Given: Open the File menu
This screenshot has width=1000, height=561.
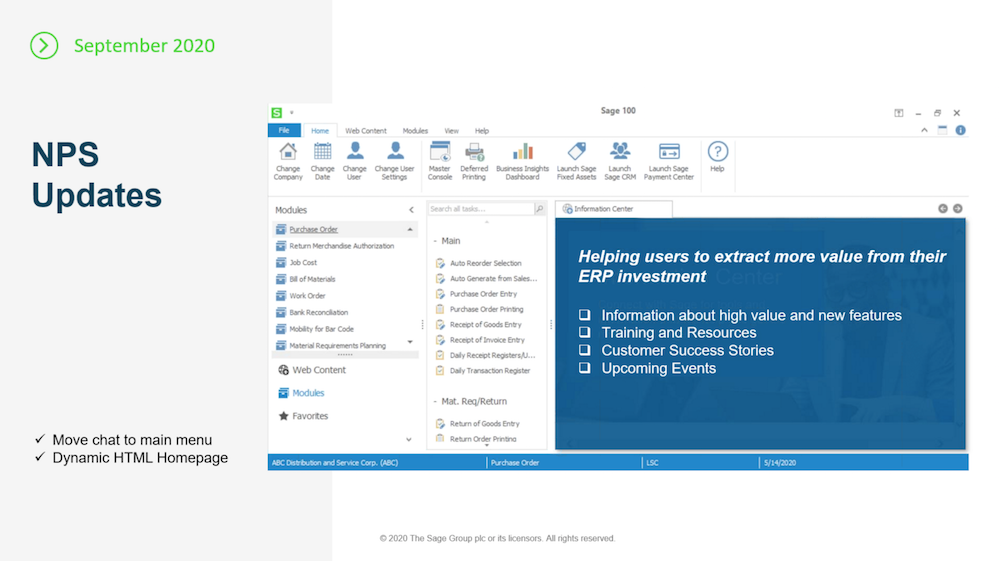Looking at the screenshot, I should point(284,131).
